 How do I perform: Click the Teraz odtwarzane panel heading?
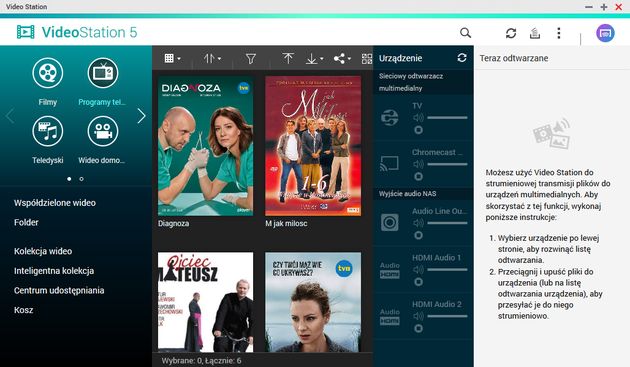(514, 58)
